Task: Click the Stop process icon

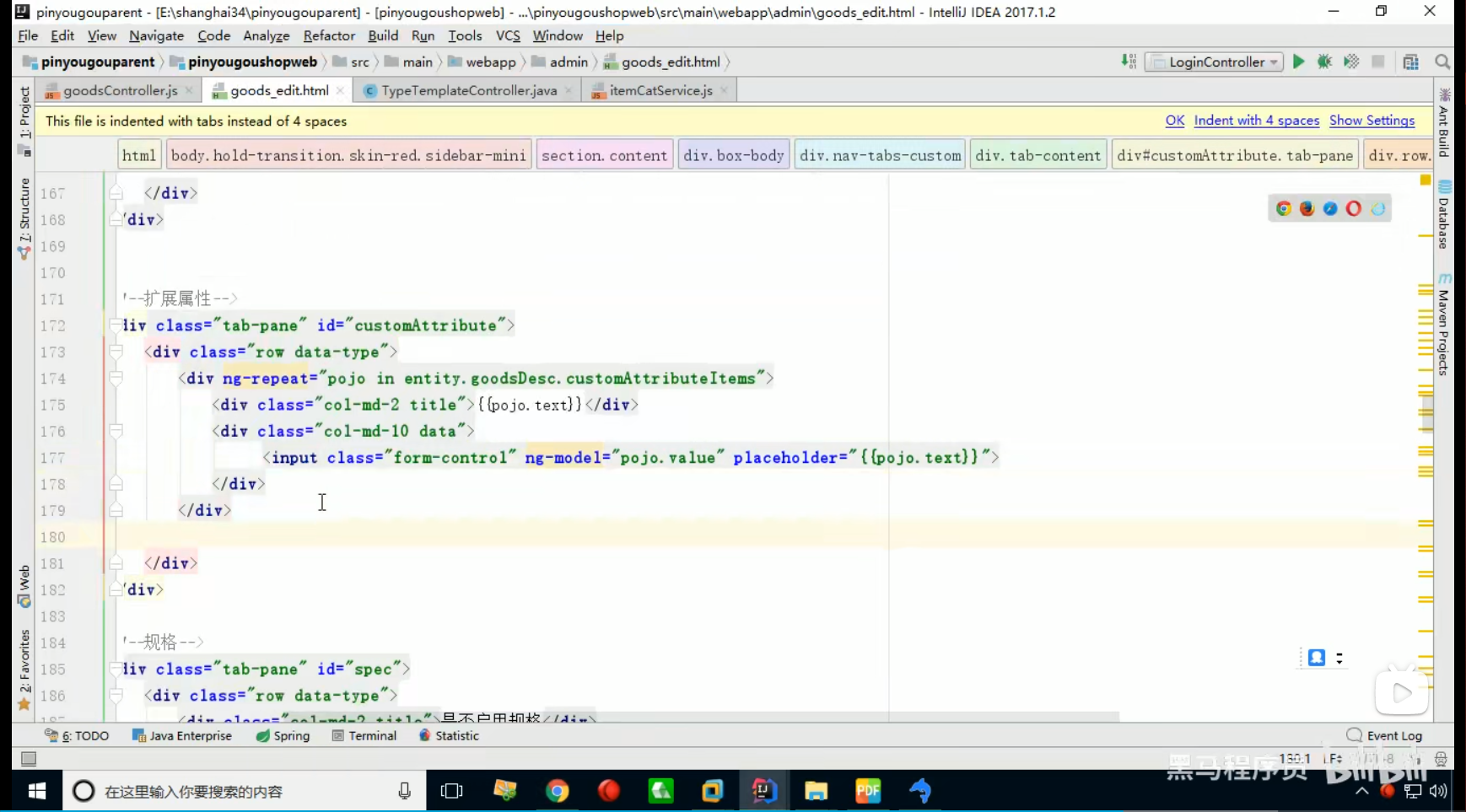Action: click(x=1378, y=62)
